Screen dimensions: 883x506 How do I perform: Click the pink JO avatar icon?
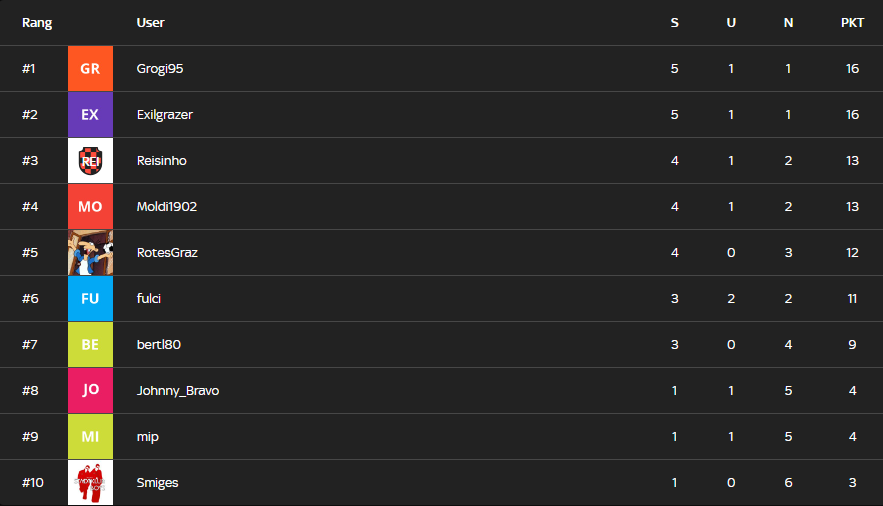click(90, 391)
